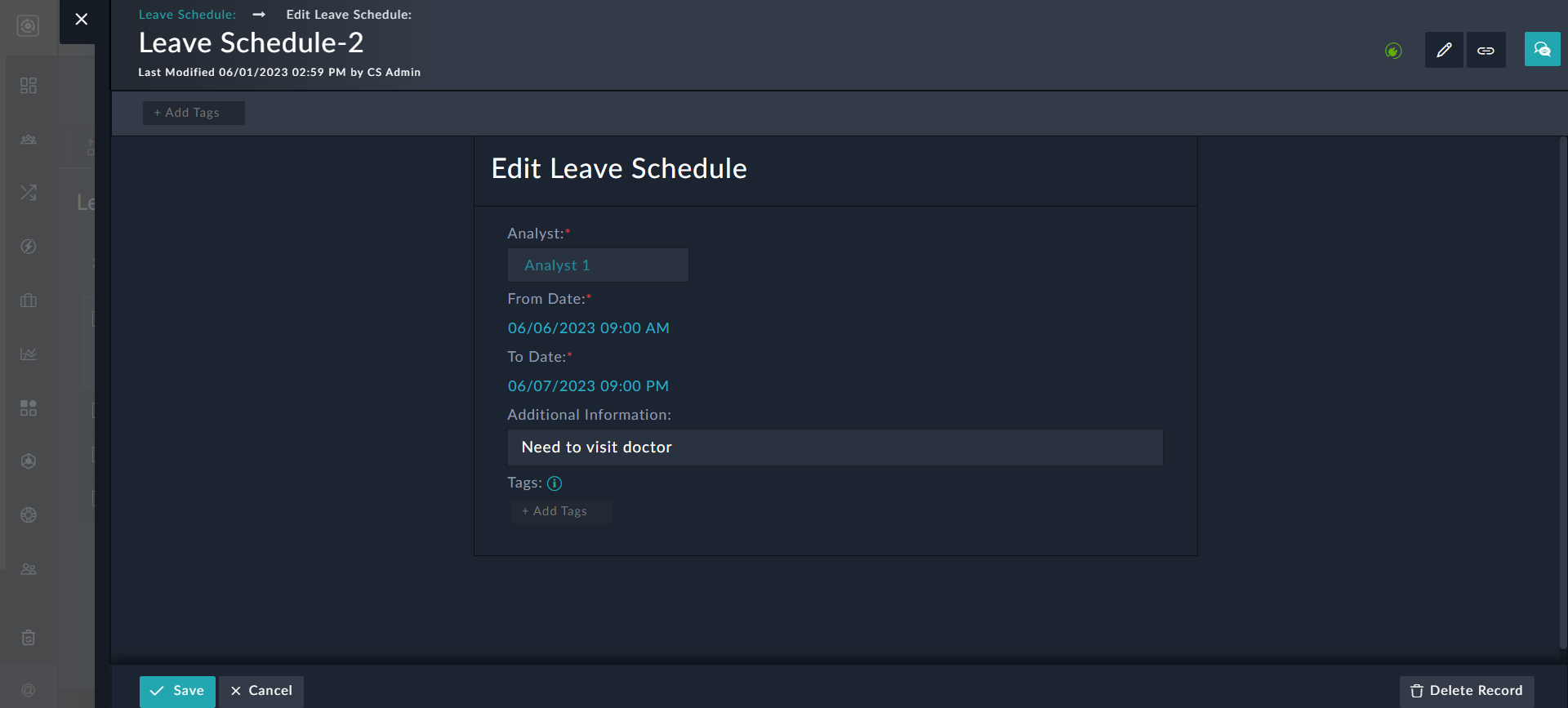View analytics via the chart sidebar icon
Screen dimensions: 1568x708
(29, 354)
